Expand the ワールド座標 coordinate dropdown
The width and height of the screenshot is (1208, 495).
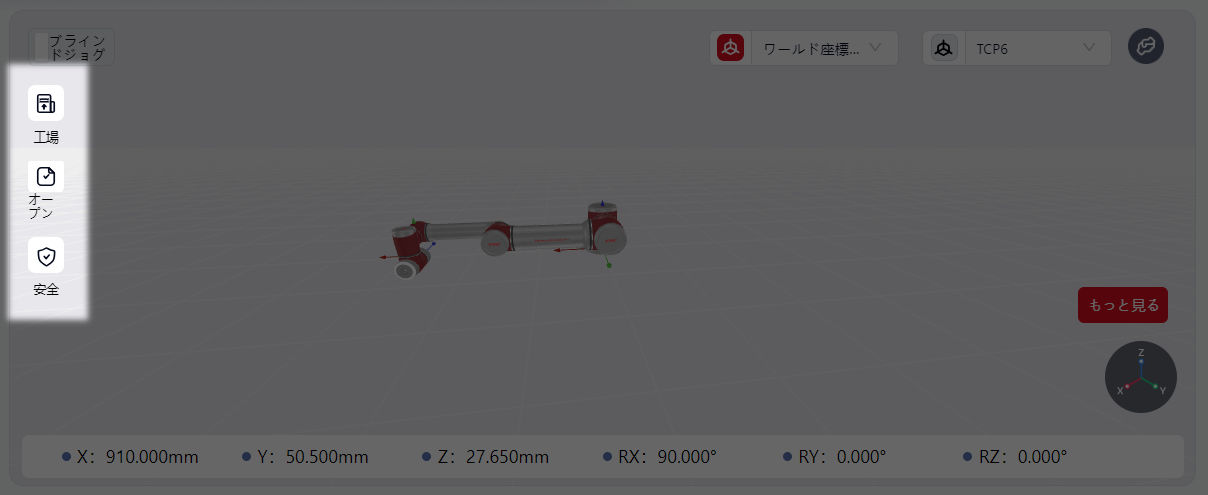pos(822,48)
